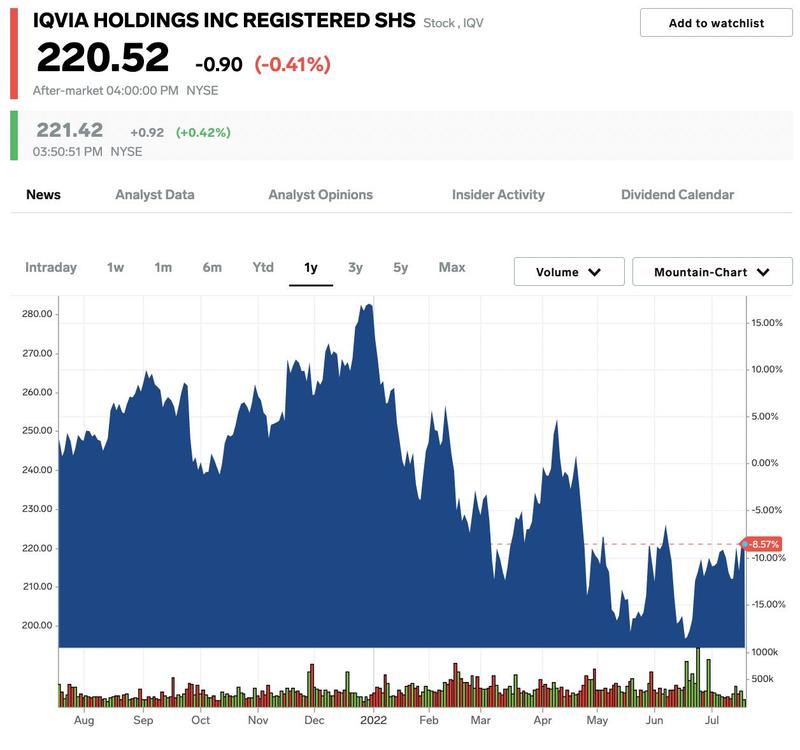800x750 pixels.
Task: Click the (+0.42%) green change value
Action: [x=203, y=133]
